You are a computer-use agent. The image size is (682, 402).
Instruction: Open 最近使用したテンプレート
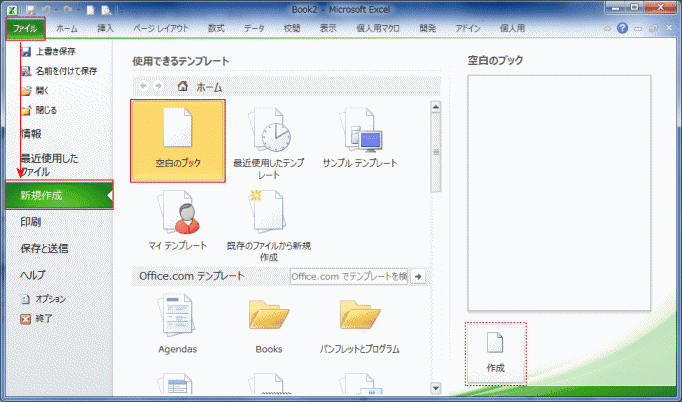coord(269,144)
